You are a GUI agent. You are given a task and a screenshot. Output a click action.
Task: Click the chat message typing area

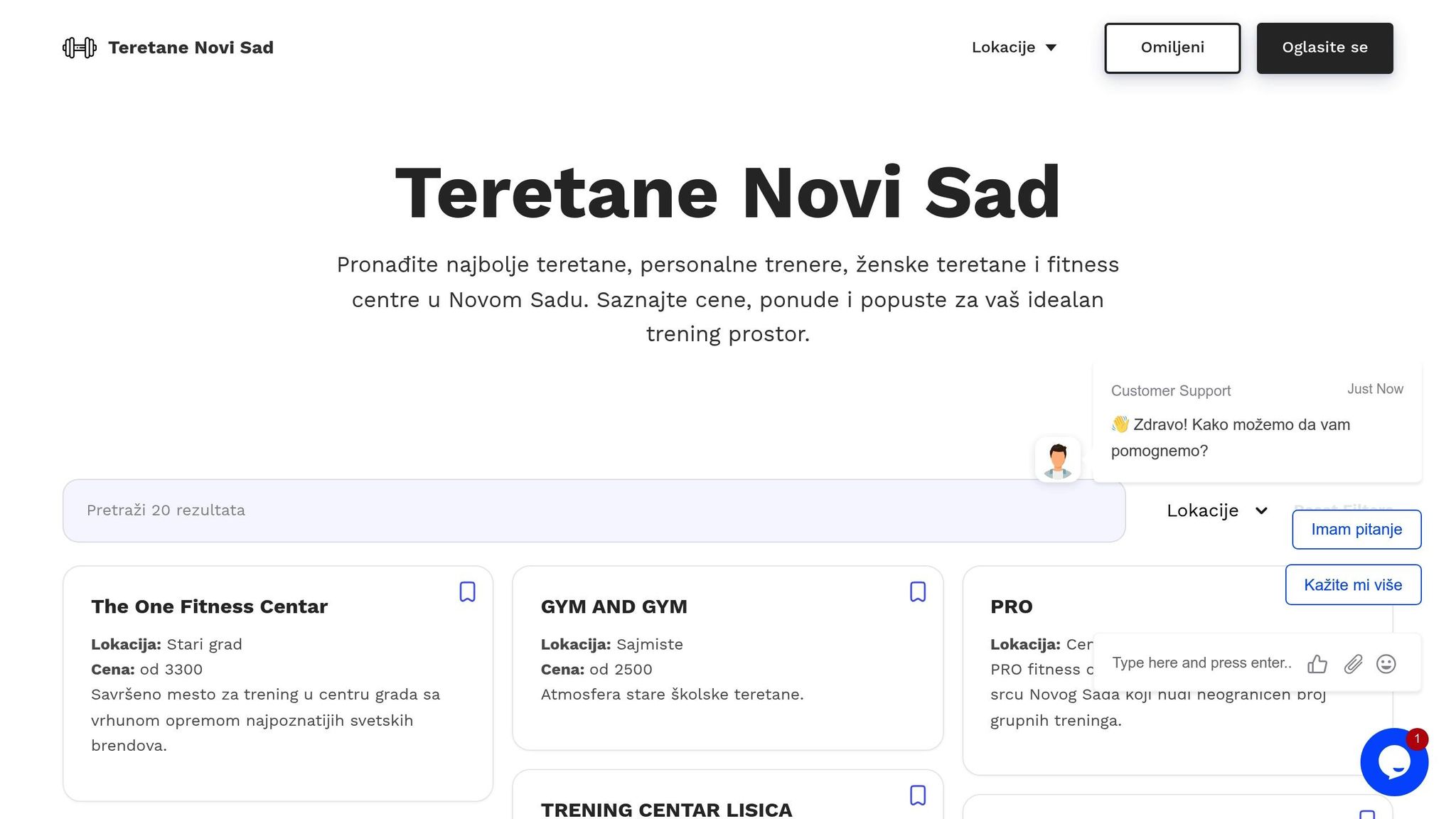(1201, 662)
